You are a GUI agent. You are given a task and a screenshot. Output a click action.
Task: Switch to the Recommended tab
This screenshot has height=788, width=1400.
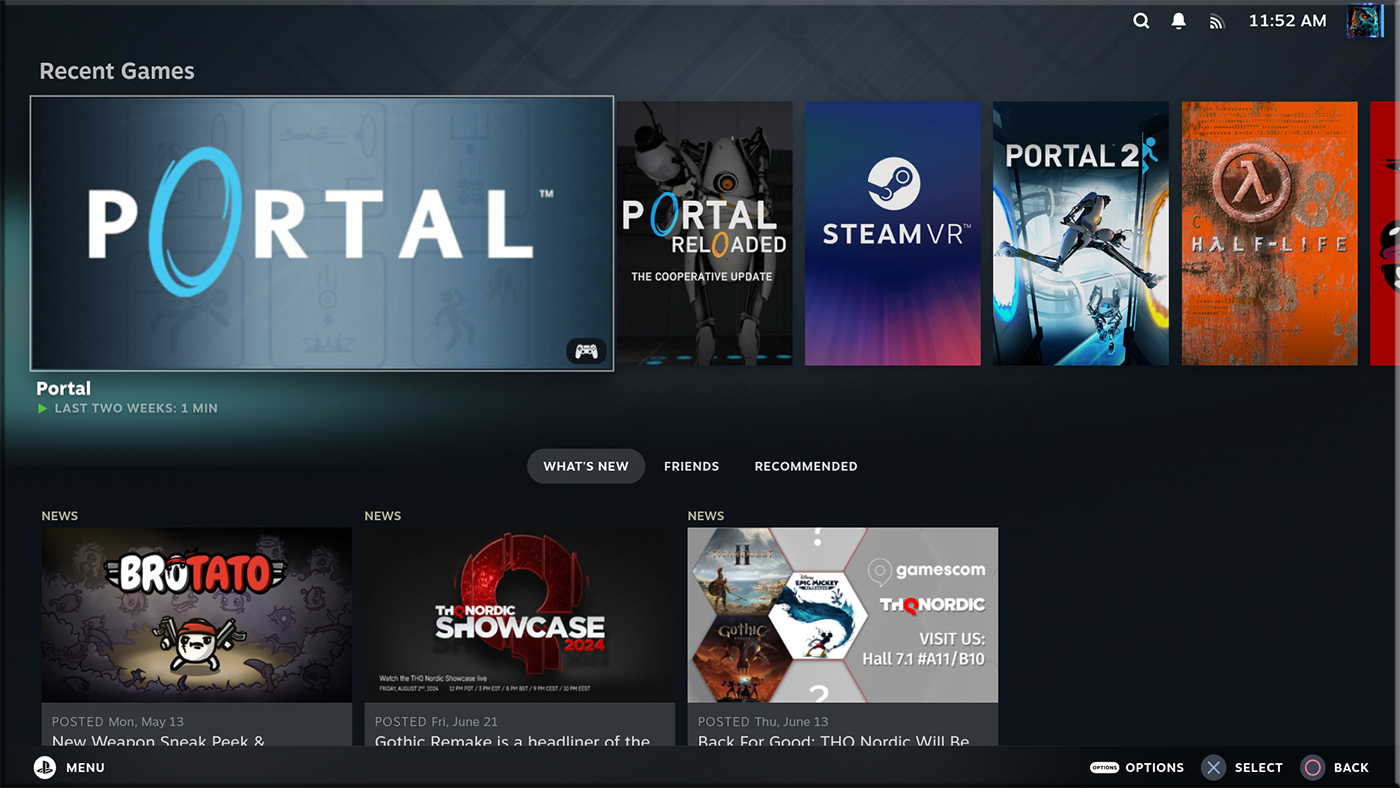[806, 465]
